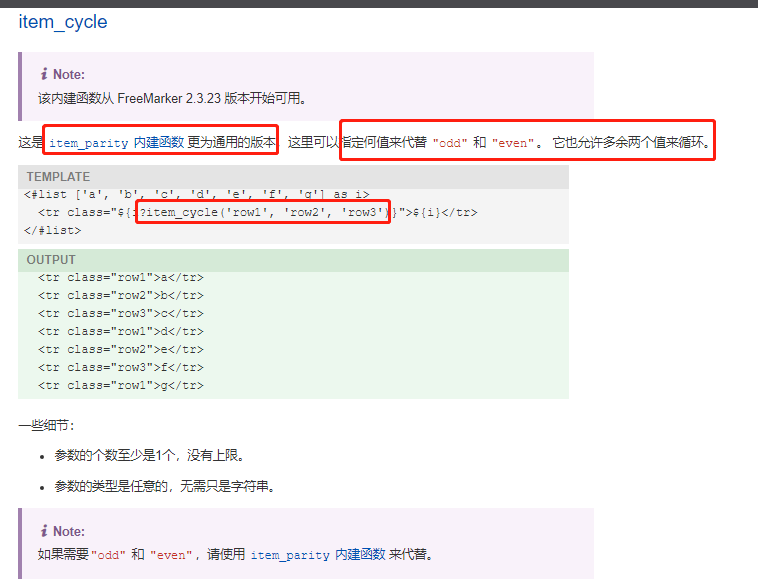Image resolution: width=758 pixels, height=586 pixels.
Task: Click the bottom Note: label
Action: [x=69, y=531]
